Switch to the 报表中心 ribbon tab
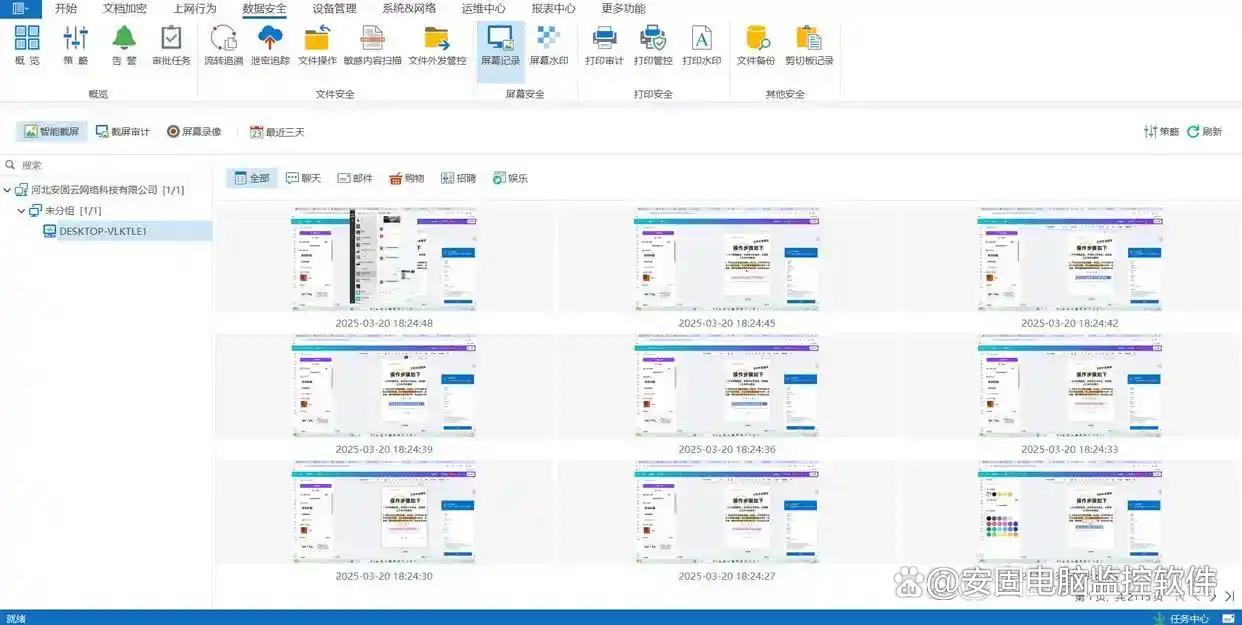 coord(553,8)
